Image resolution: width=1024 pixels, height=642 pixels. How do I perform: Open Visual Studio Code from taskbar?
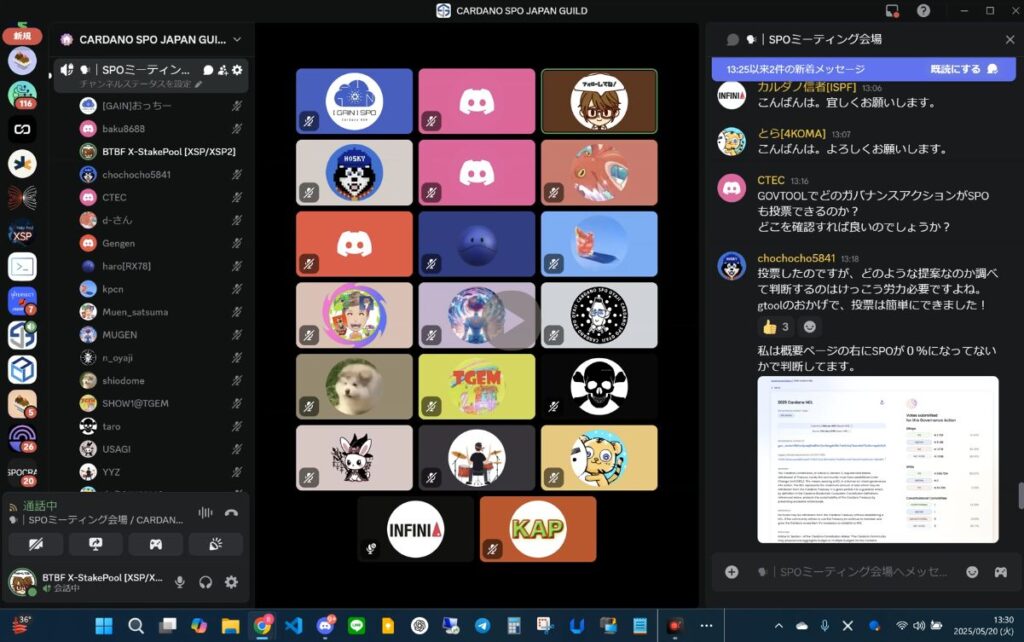[294, 626]
